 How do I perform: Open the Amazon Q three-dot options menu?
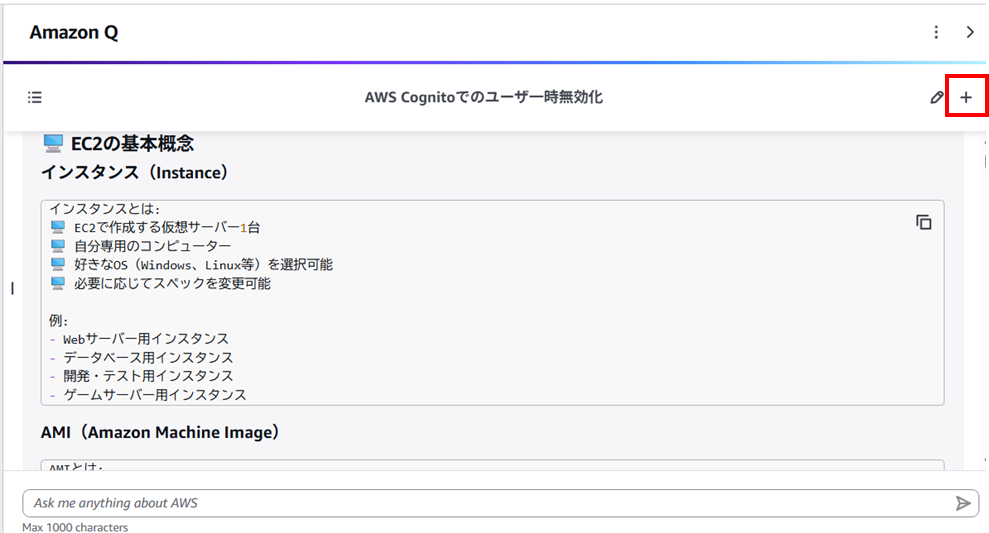click(936, 32)
